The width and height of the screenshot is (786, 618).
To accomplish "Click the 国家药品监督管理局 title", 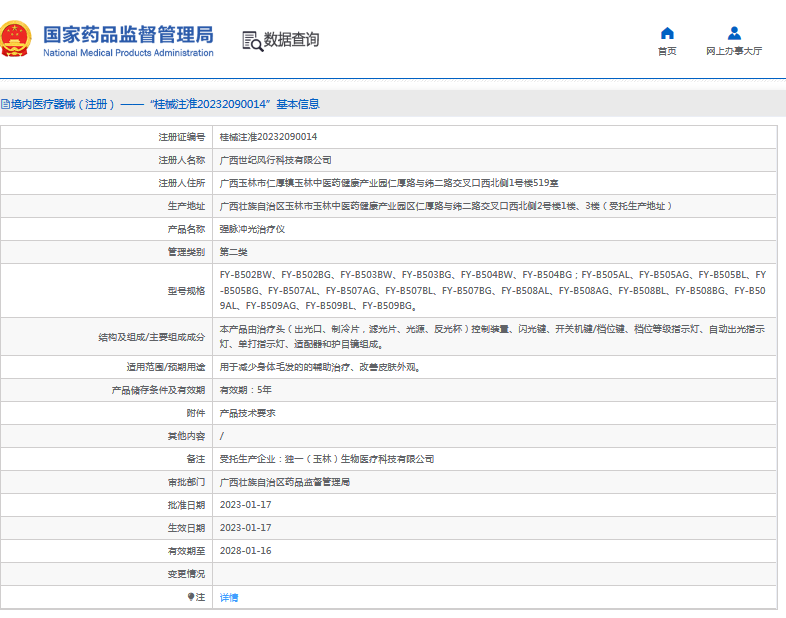I will click(128, 35).
